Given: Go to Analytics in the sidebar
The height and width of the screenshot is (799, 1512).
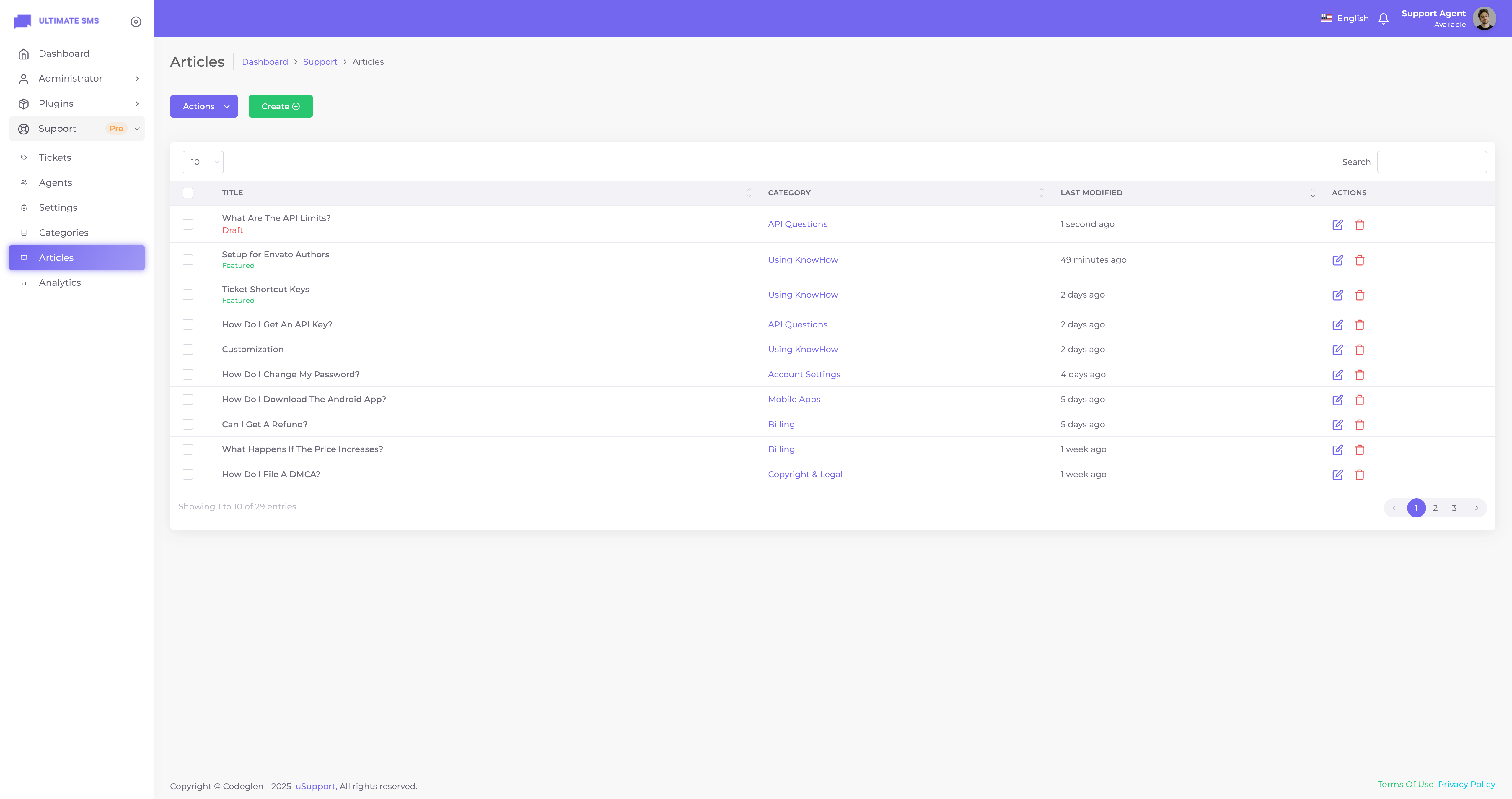Looking at the screenshot, I should 60,282.
